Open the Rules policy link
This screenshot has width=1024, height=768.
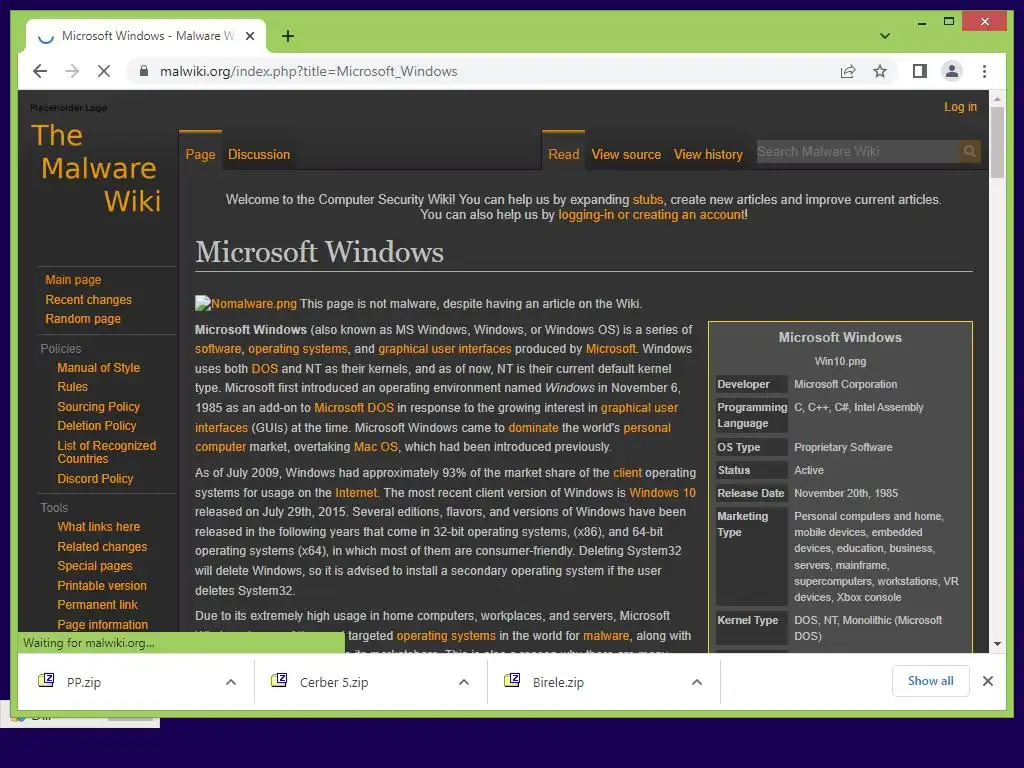[72, 387]
